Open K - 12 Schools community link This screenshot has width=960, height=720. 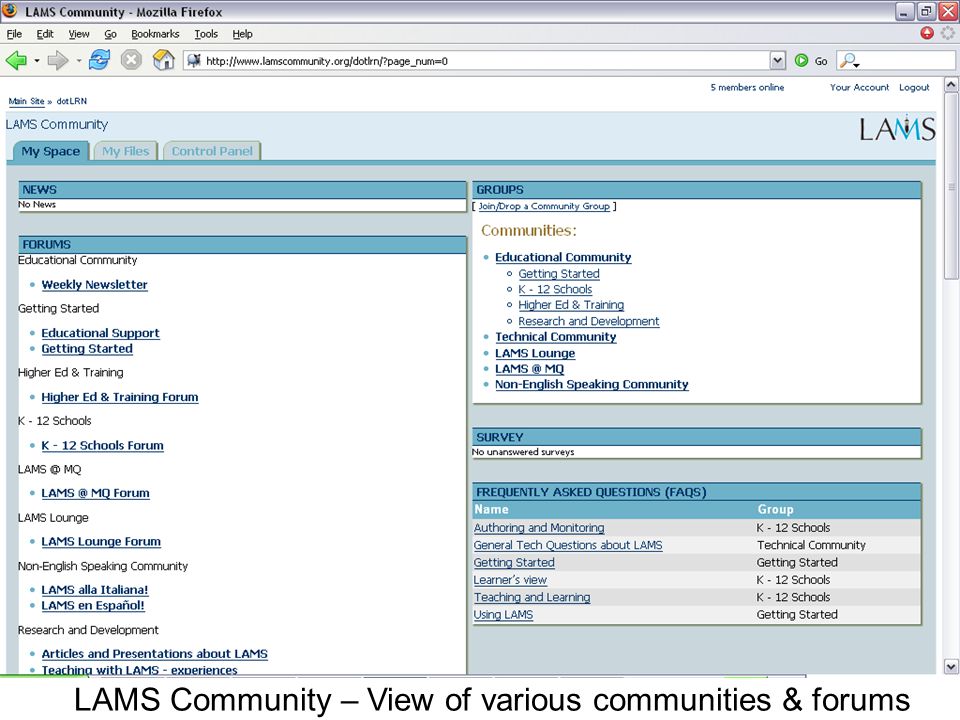point(555,290)
